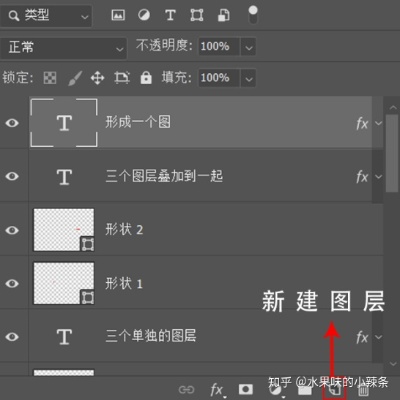
Task: Click the fx badge on 三个单独的图层
Action: pos(362,337)
